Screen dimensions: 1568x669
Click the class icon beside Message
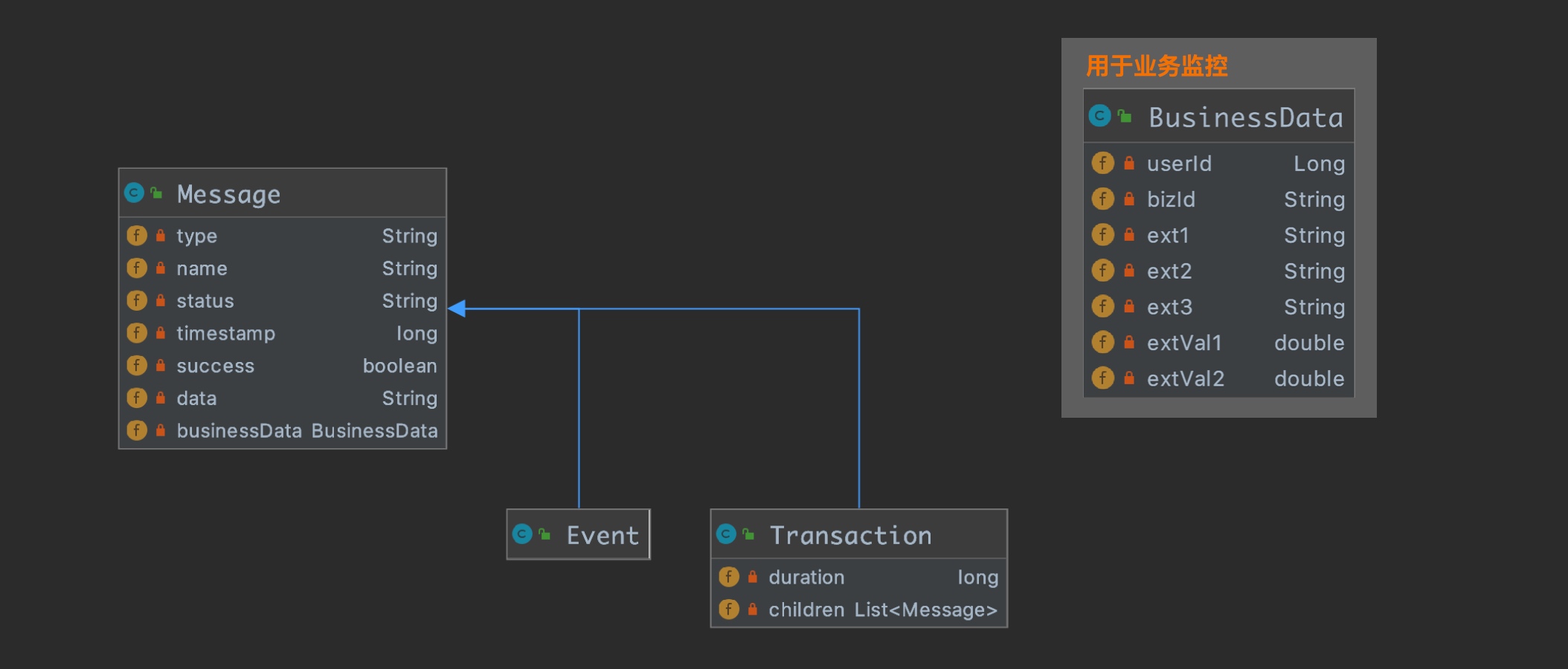[x=134, y=193]
